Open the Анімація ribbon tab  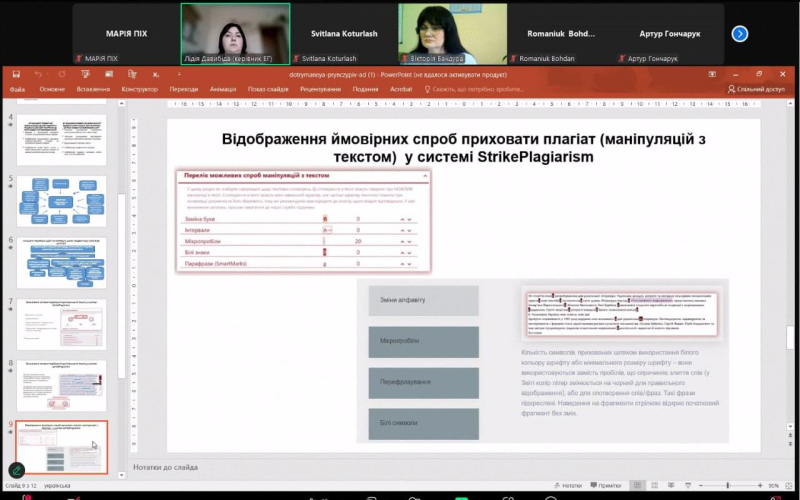point(223,89)
